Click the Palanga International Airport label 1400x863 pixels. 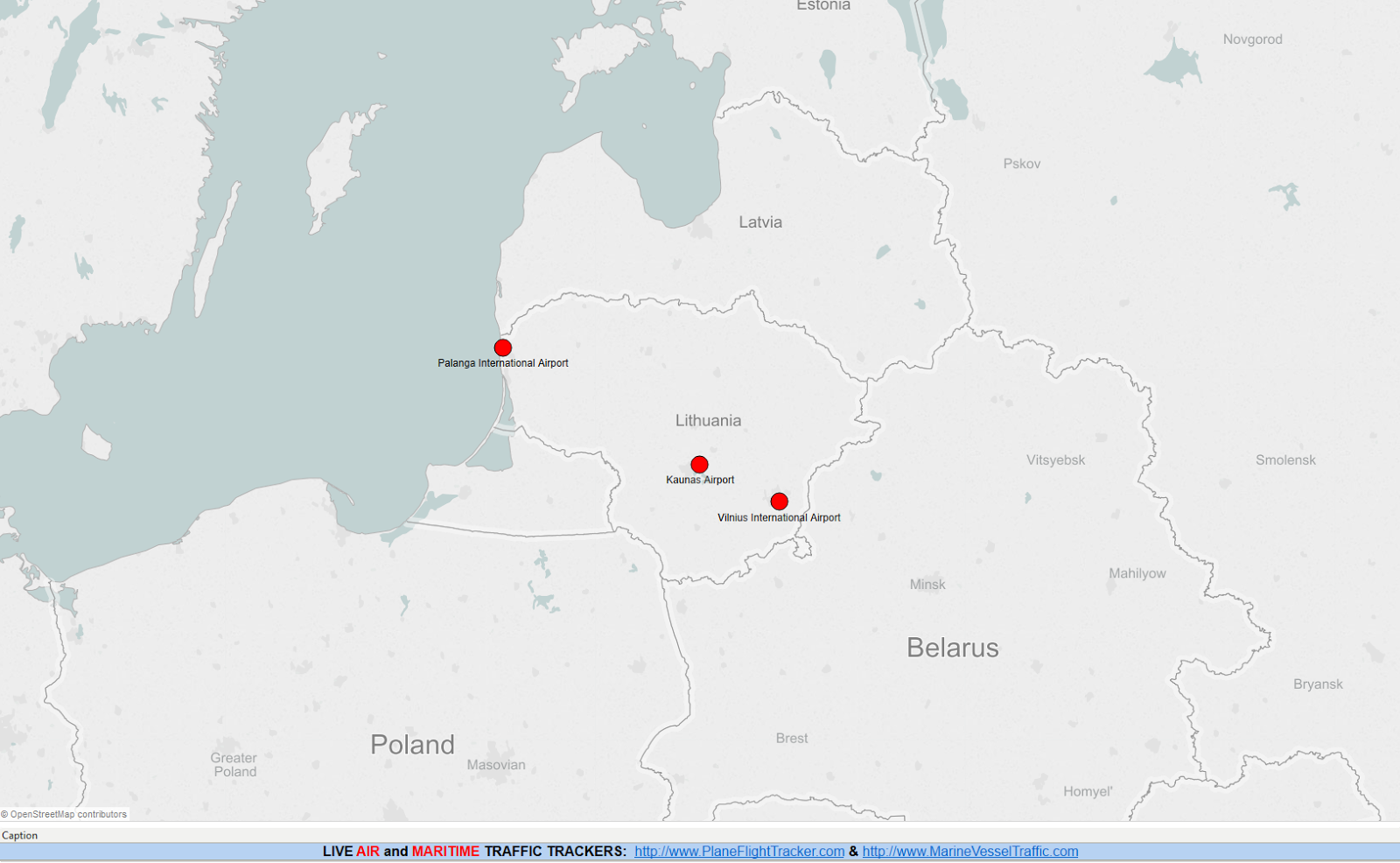point(503,362)
